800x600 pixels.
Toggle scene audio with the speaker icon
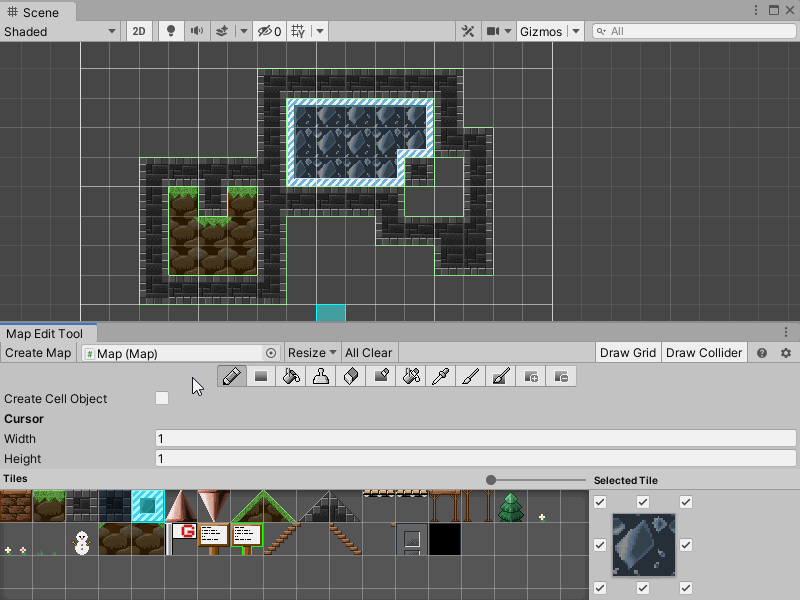point(197,31)
